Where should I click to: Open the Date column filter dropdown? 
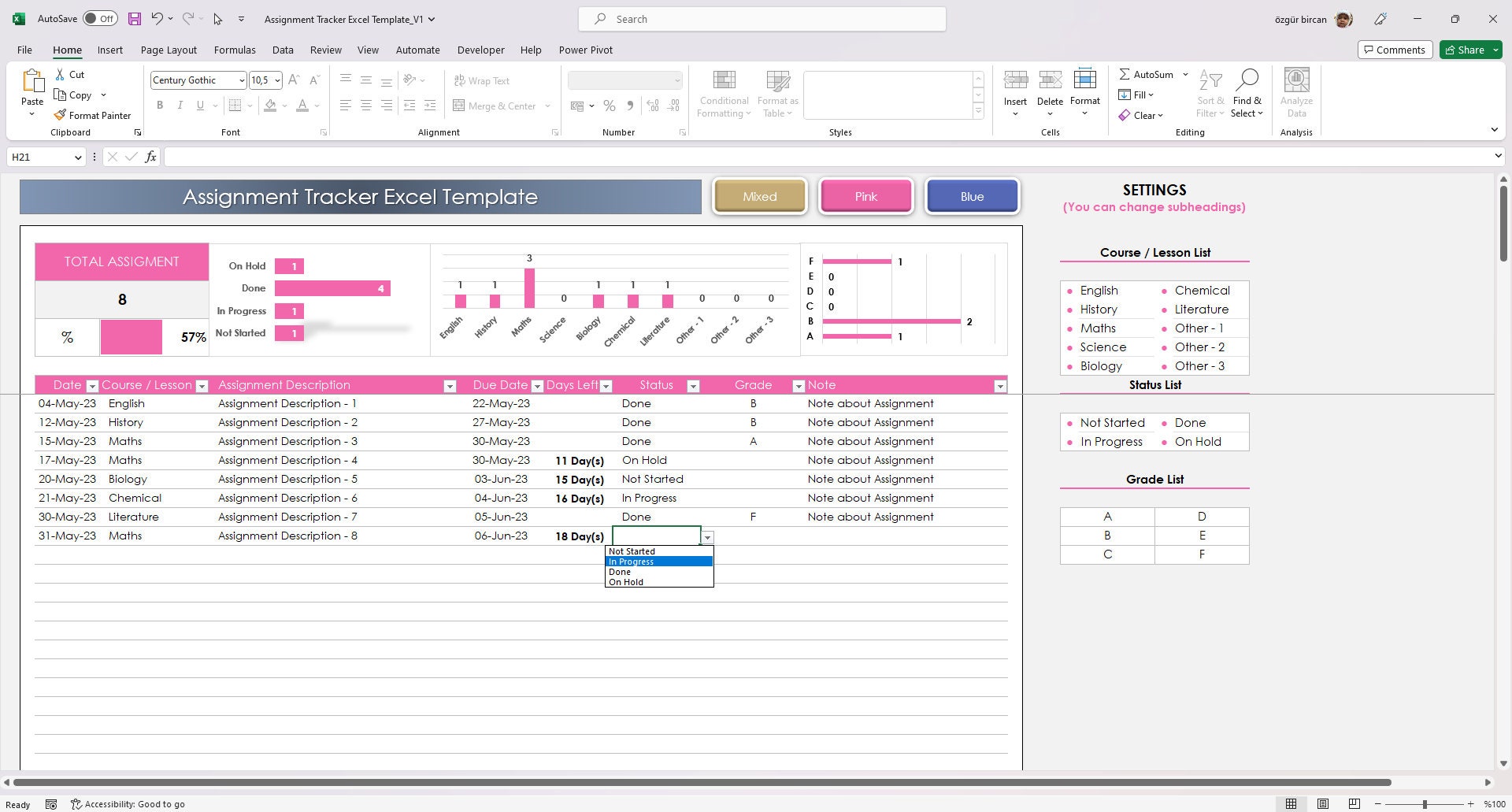click(92, 386)
